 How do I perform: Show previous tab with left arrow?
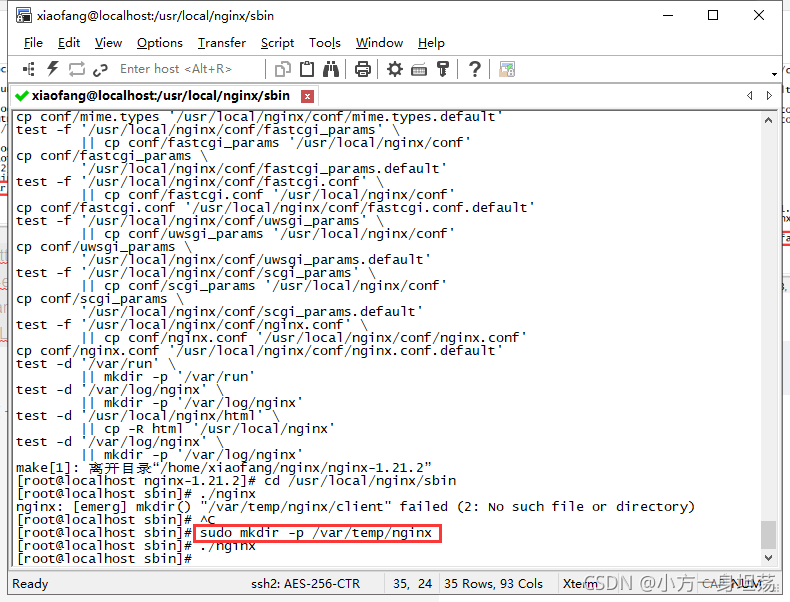pos(750,95)
